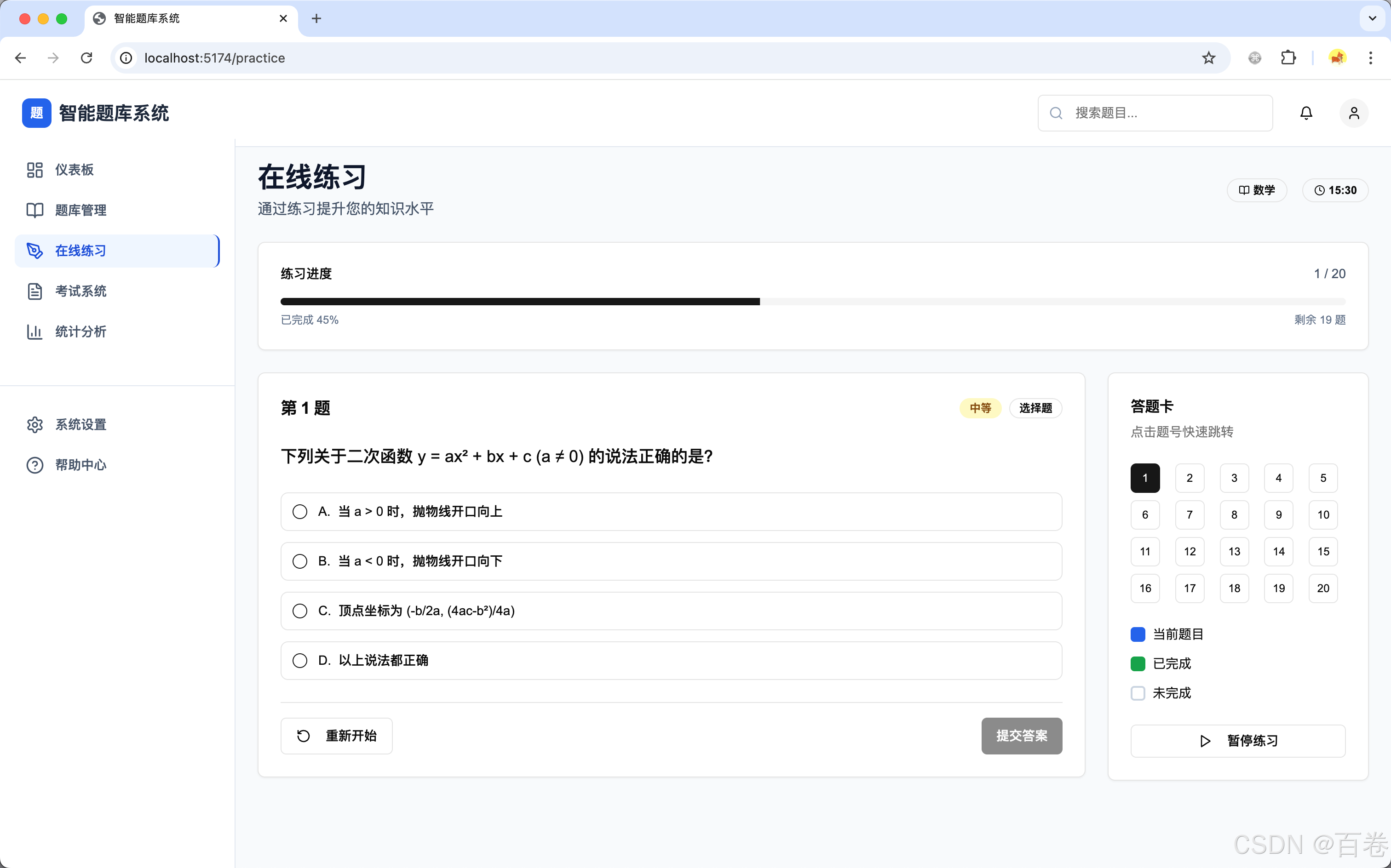Click the 选择题 question type label
This screenshot has height=868, width=1391.
[1035, 408]
